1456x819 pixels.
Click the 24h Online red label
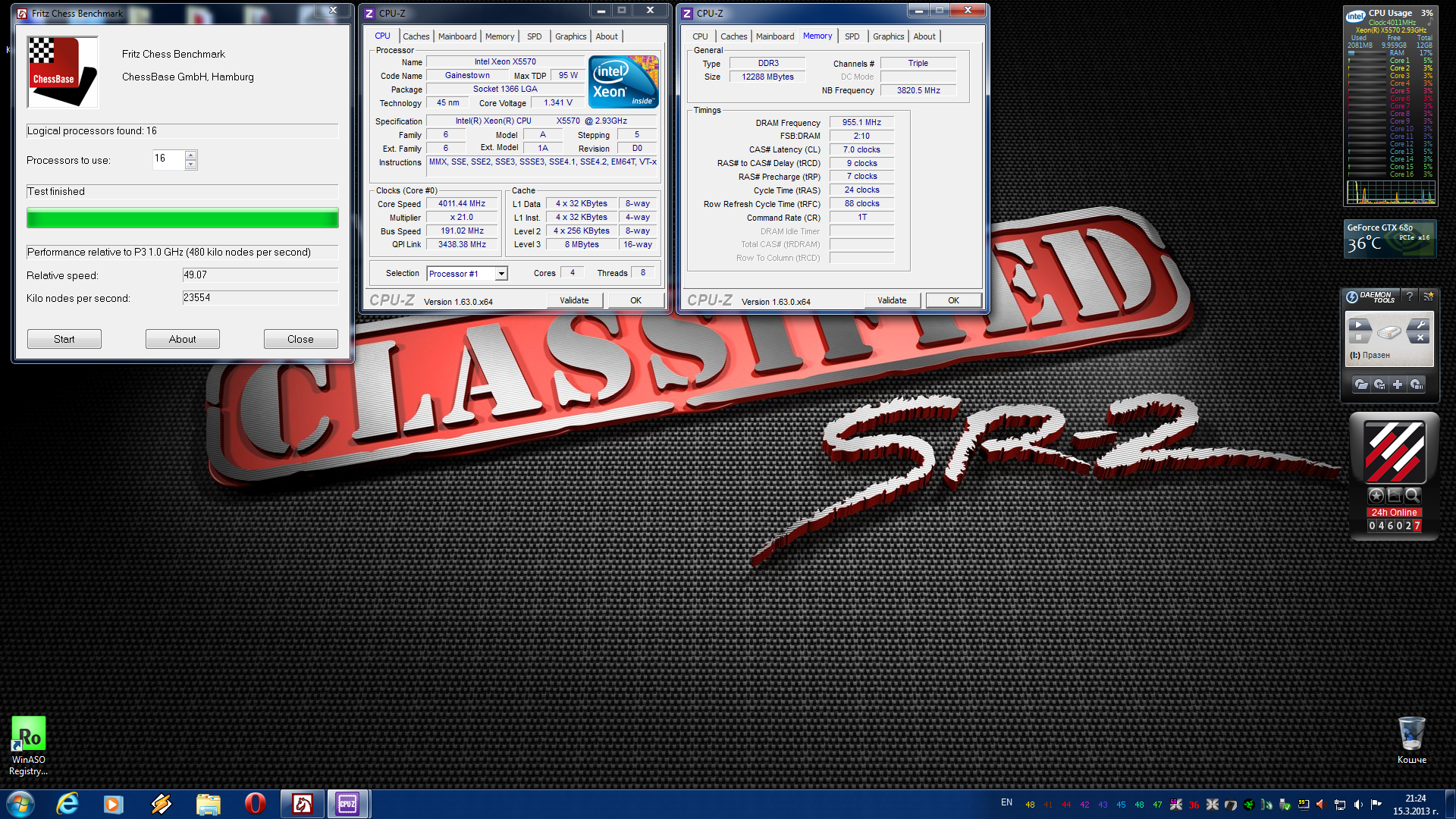pos(1394,513)
